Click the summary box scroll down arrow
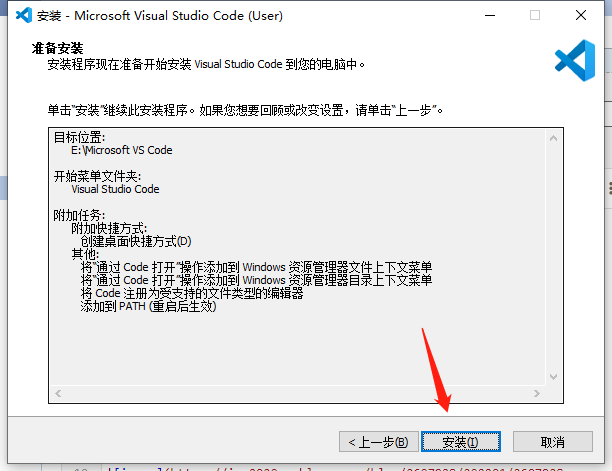Image resolution: width=612 pixels, height=471 pixels. point(553,377)
